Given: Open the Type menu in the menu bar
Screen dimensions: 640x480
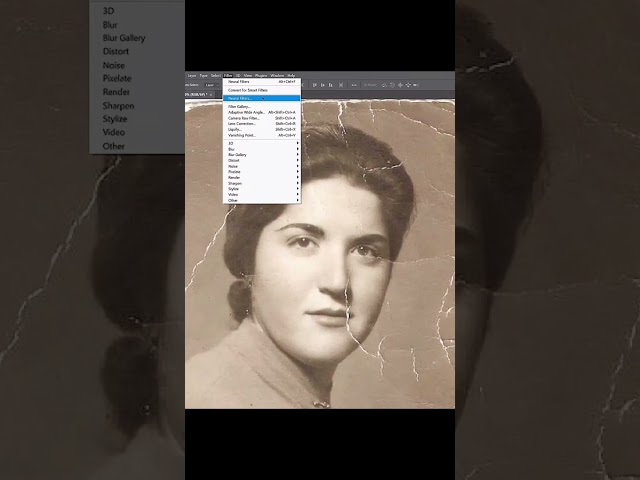Looking at the screenshot, I should (x=203, y=76).
